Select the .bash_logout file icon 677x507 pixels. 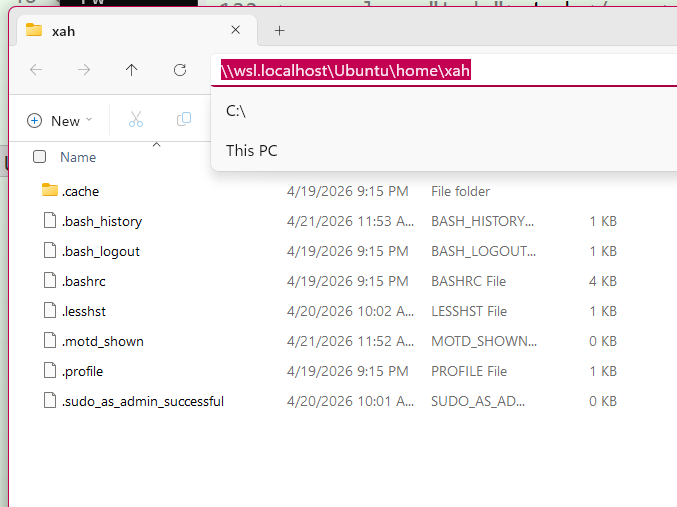pyautogui.click(x=50, y=250)
